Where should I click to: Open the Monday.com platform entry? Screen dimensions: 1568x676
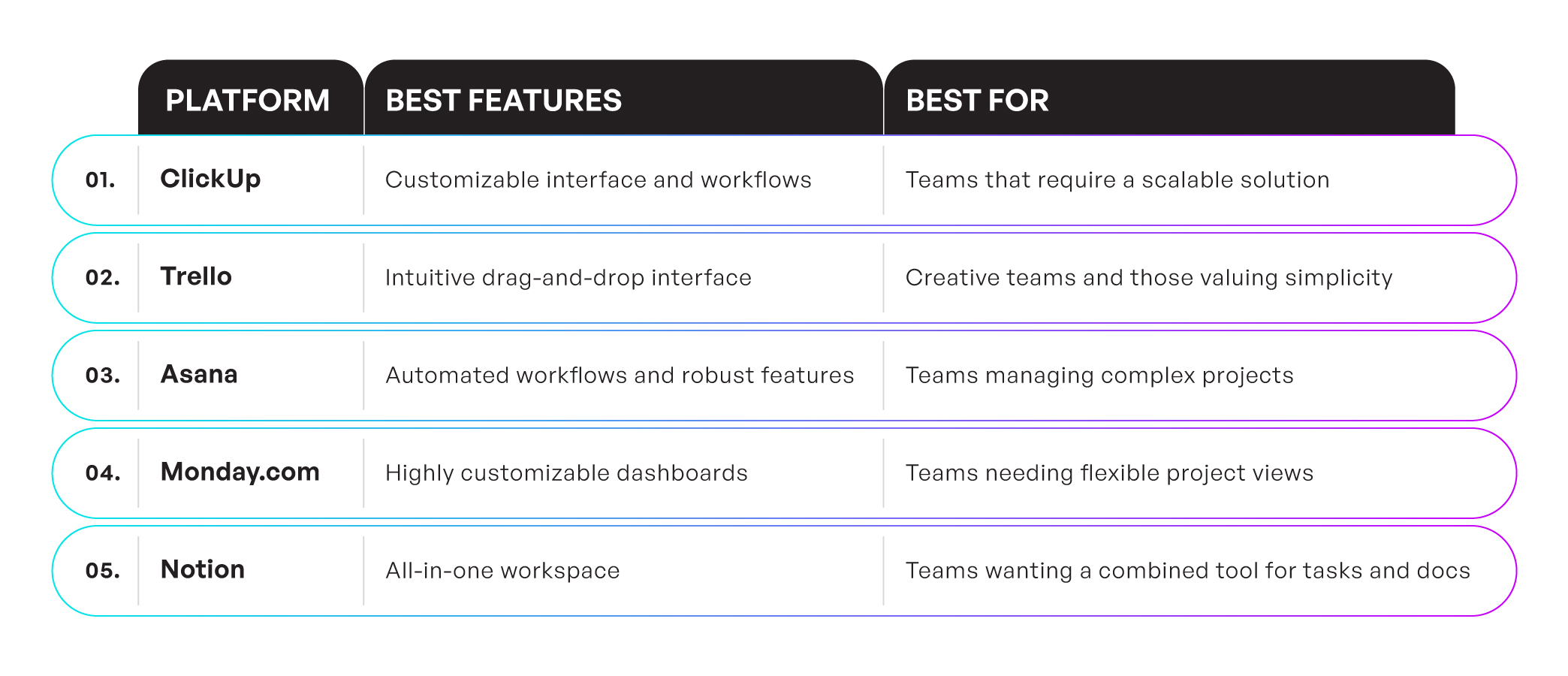coord(240,472)
